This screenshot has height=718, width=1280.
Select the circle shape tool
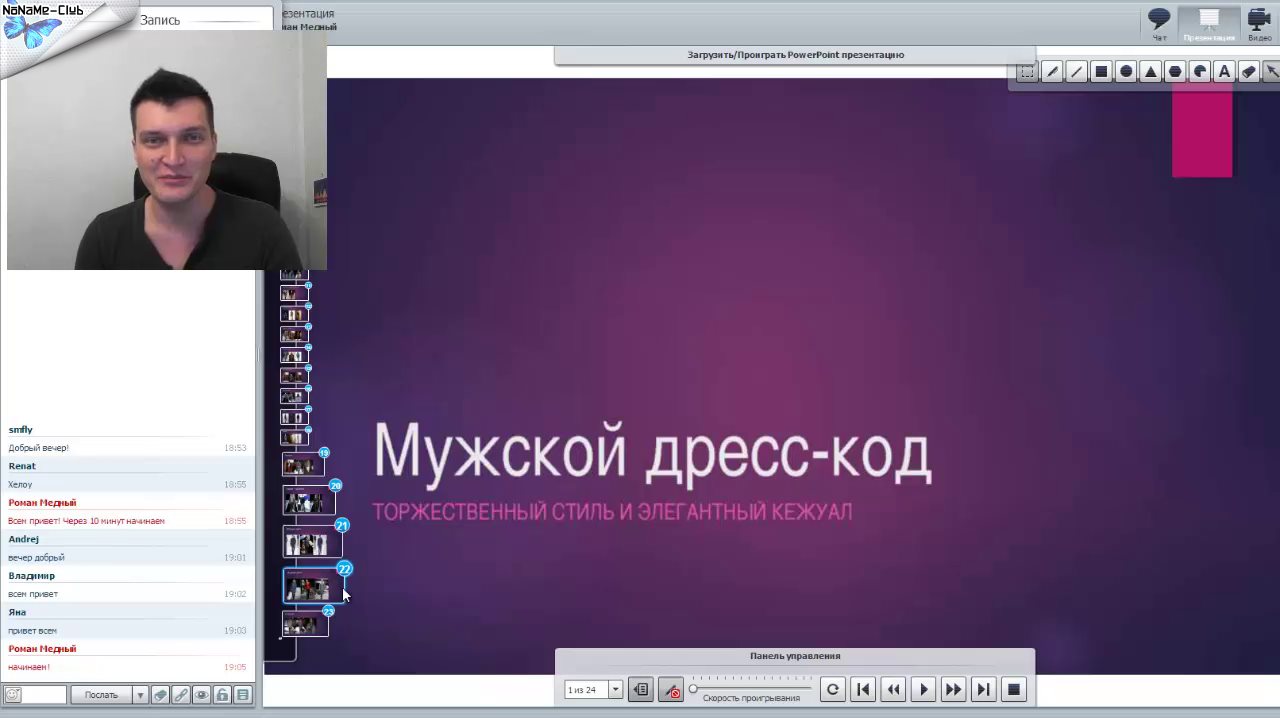click(x=1126, y=72)
